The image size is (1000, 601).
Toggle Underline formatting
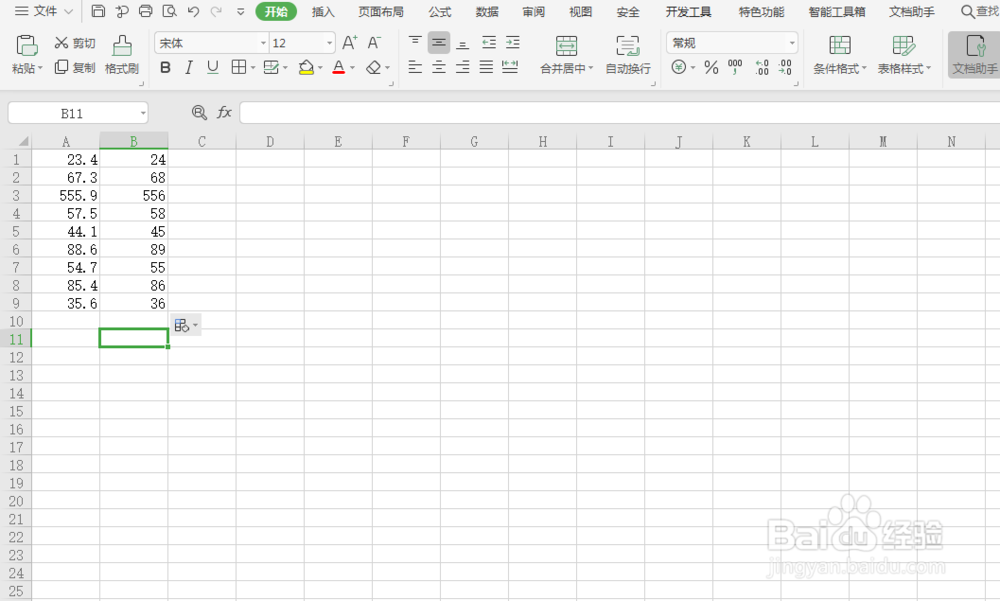(x=212, y=68)
